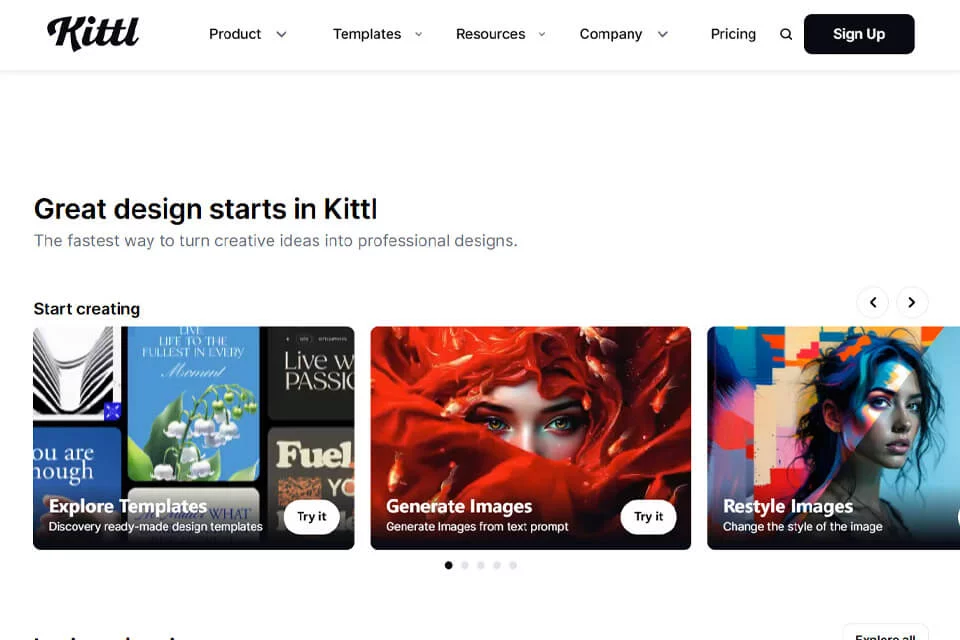Go to the Pricing page
The width and height of the screenshot is (960, 640).
click(x=733, y=34)
